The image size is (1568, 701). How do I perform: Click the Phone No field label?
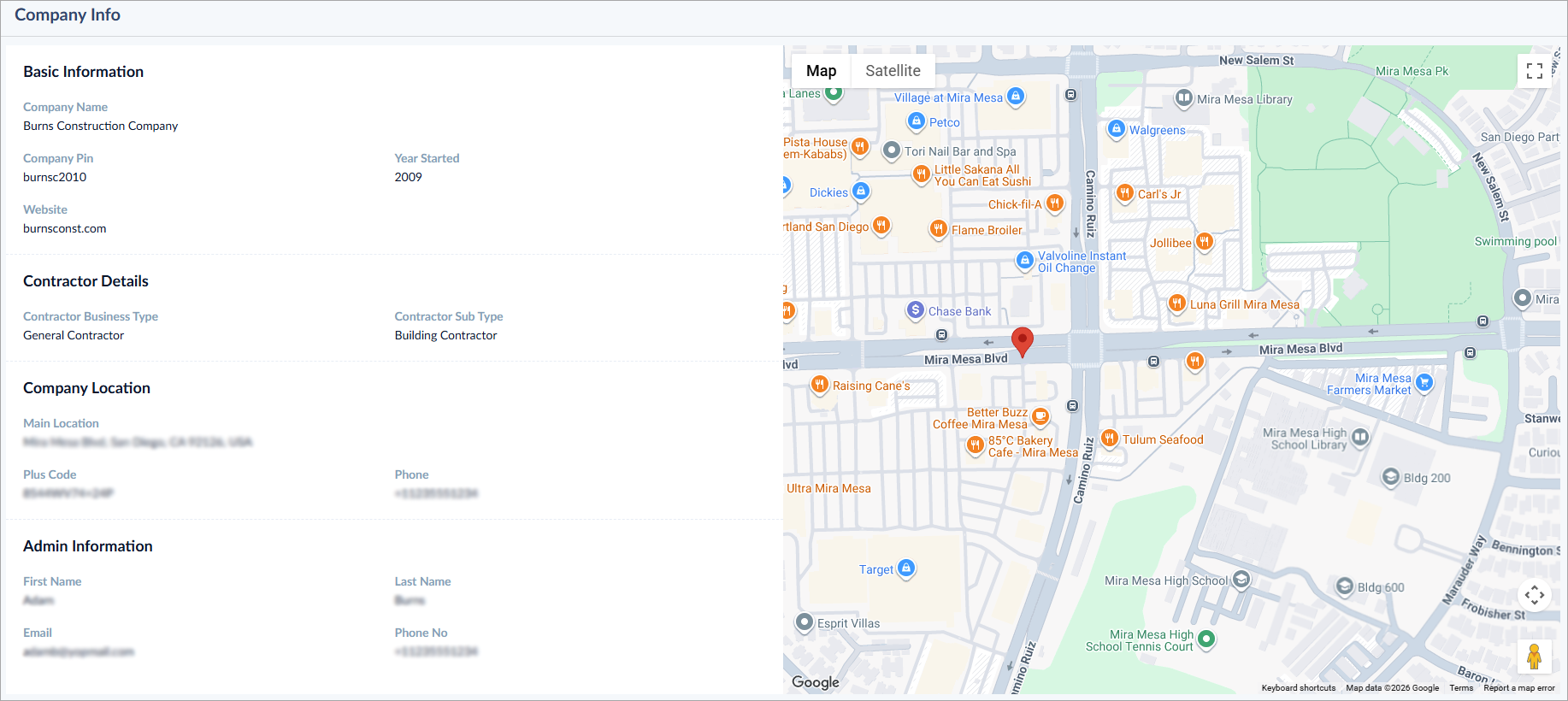pyautogui.click(x=421, y=633)
